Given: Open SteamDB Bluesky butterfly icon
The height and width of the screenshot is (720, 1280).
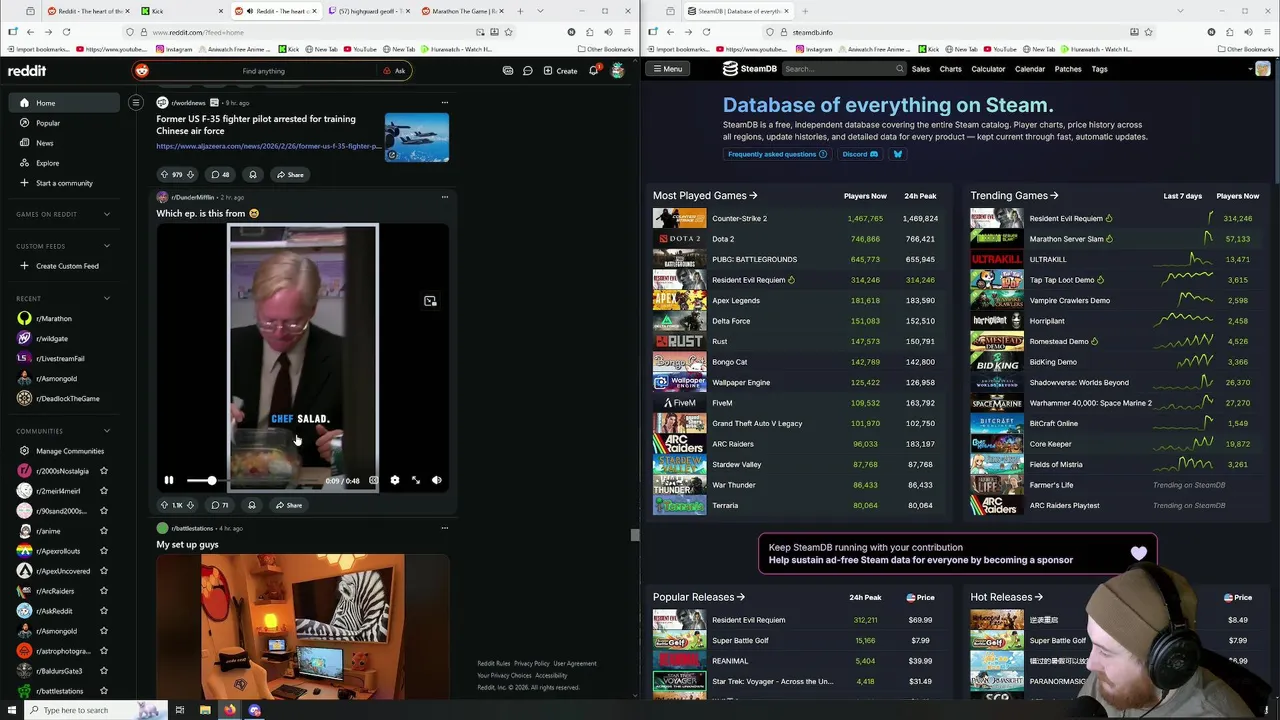Looking at the screenshot, I should (897, 154).
